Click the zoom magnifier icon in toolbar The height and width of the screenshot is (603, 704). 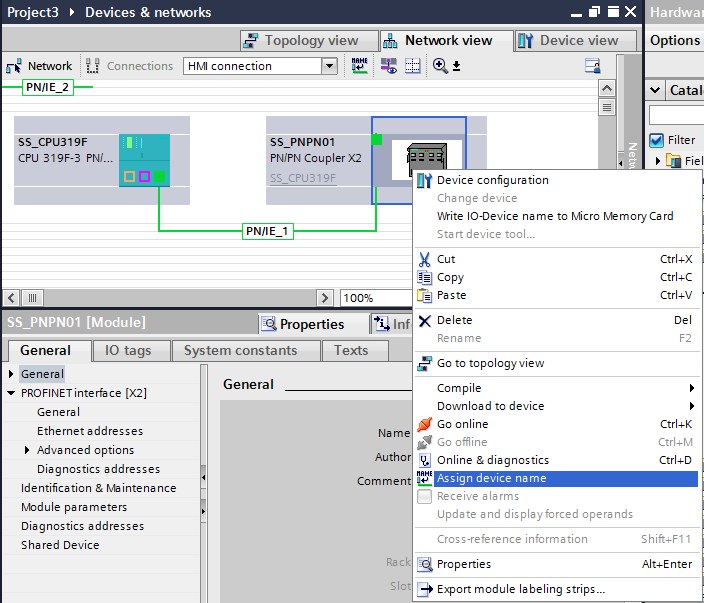pyautogui.click(x=440, y=66)
